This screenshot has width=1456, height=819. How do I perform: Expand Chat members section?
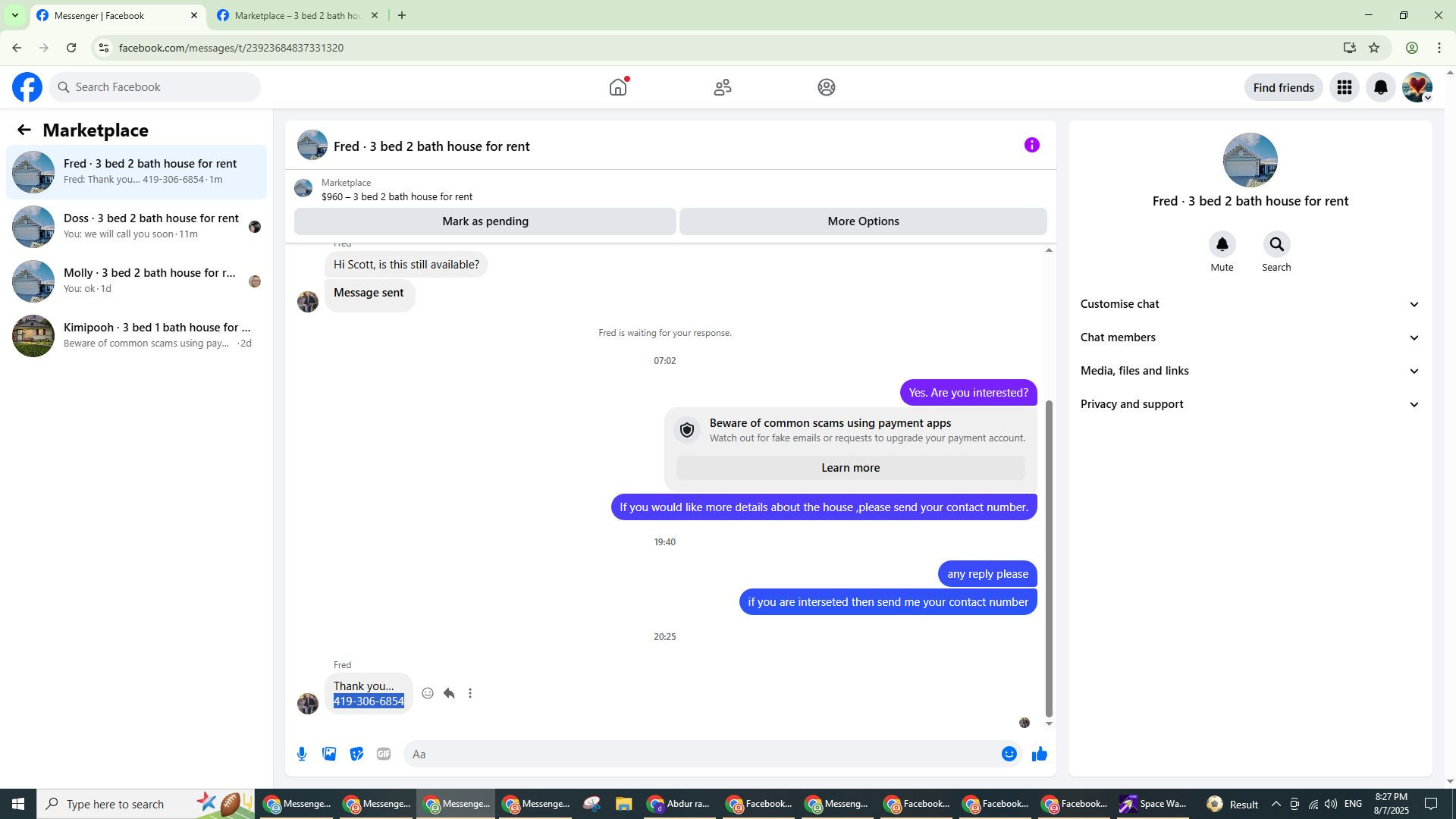[1250, 337]
